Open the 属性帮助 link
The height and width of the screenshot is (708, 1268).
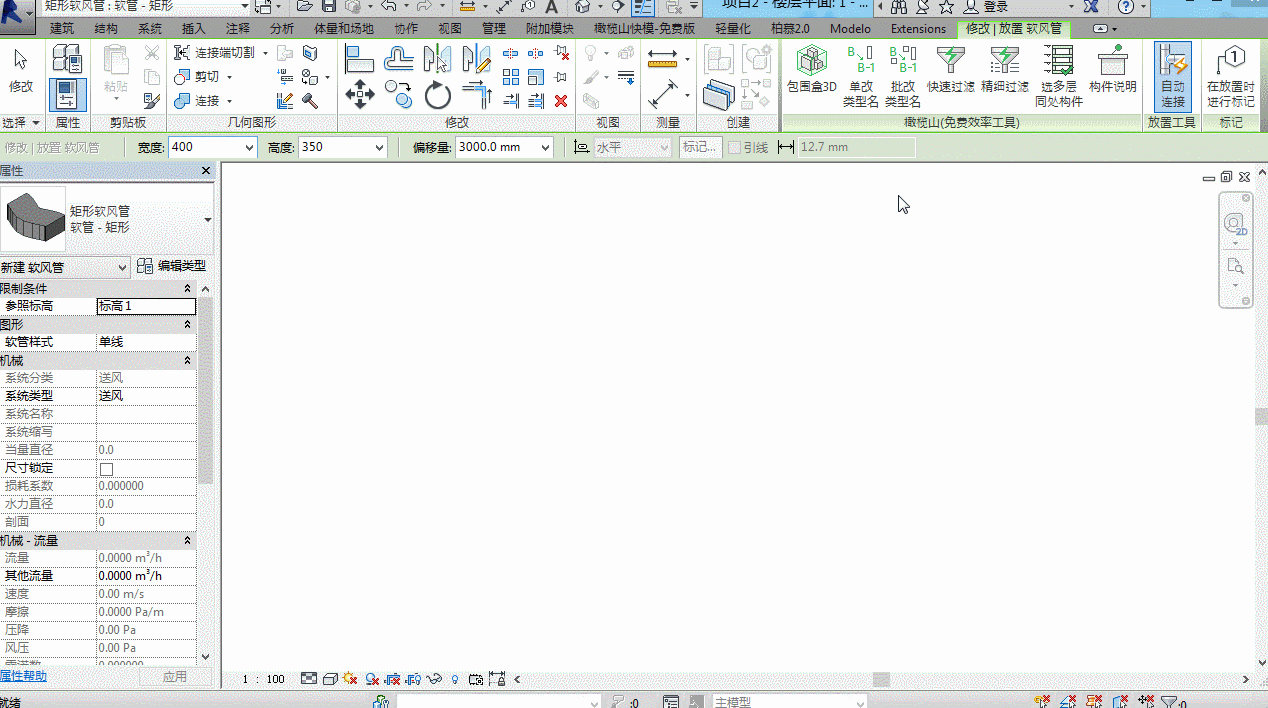[23, 676]
